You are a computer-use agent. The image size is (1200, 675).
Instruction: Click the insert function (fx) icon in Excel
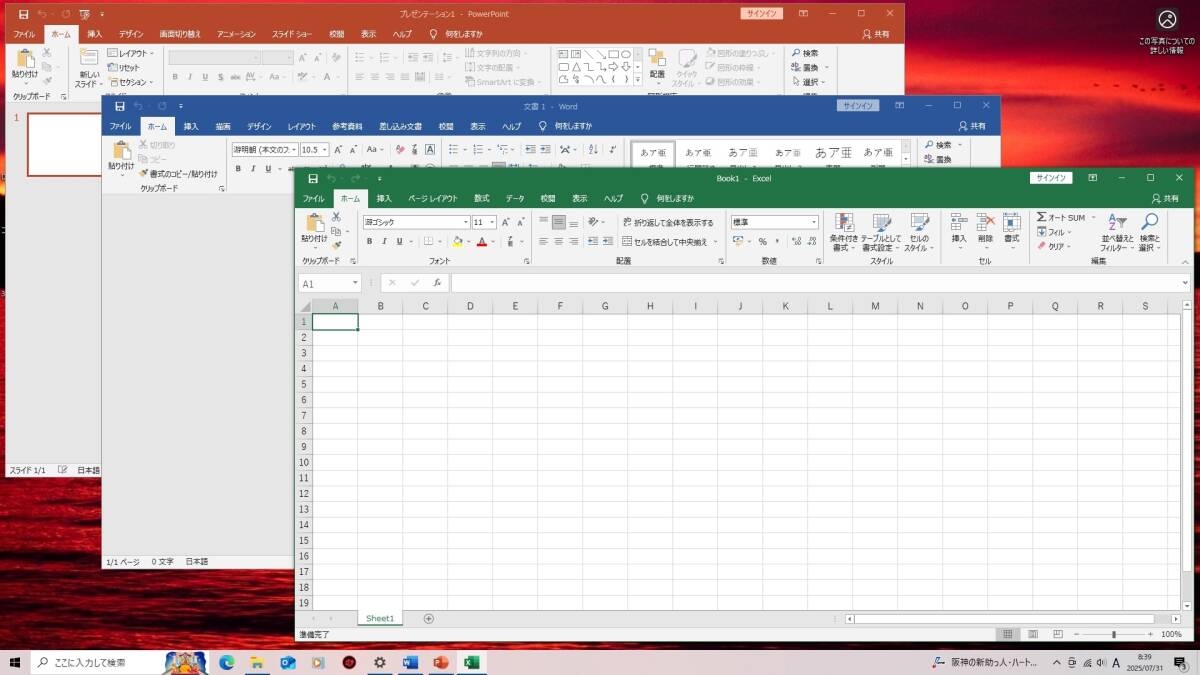tap(437, 283)
